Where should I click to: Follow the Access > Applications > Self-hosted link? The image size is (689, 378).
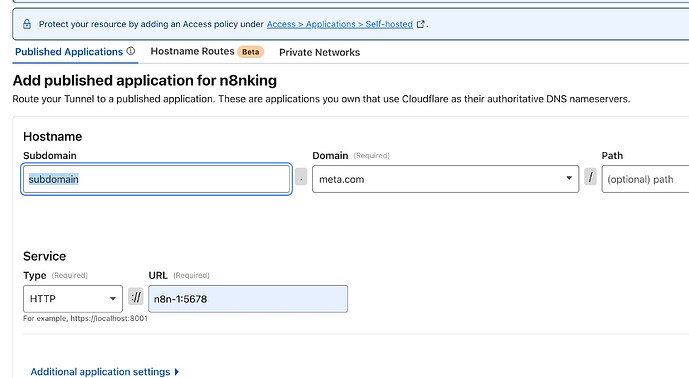tap(340, 24)
